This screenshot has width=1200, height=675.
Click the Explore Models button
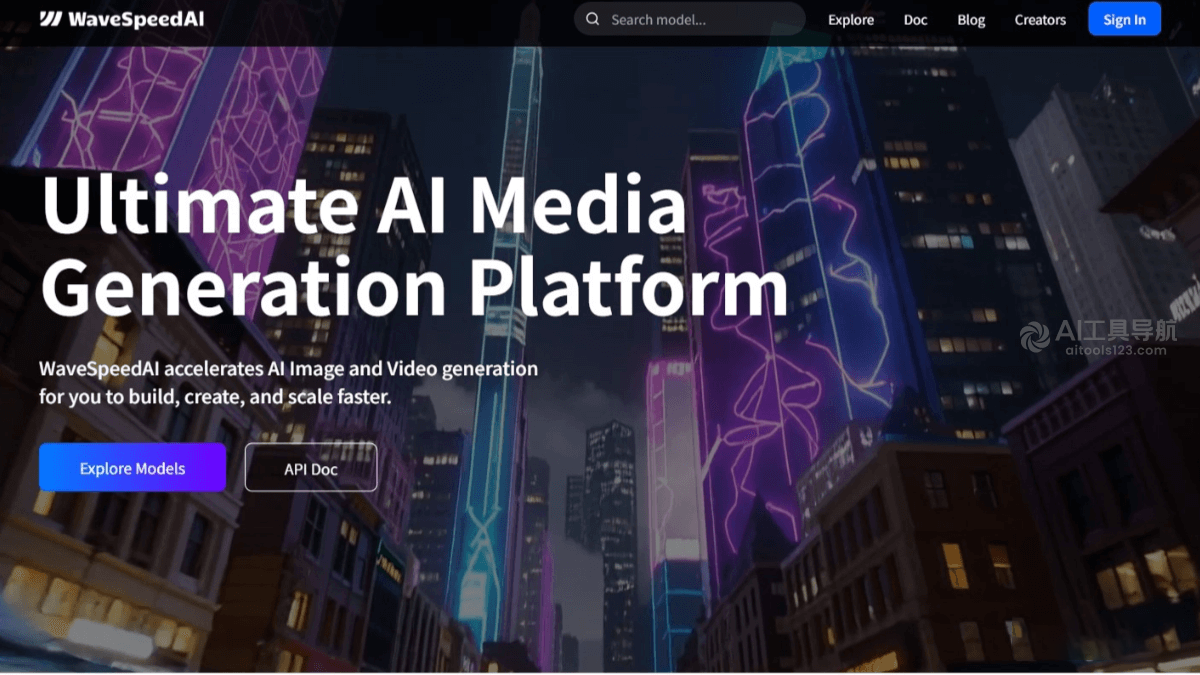point(132,468)
